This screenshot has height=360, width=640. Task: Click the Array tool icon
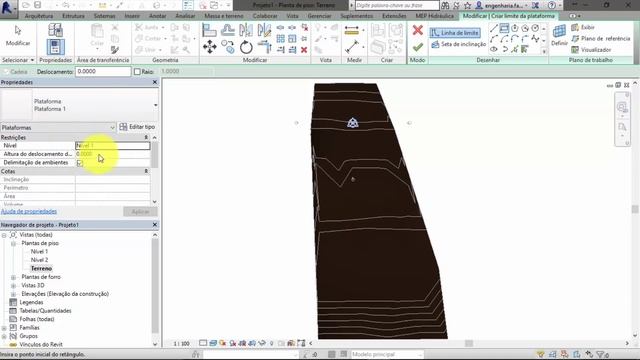point(280,39)
